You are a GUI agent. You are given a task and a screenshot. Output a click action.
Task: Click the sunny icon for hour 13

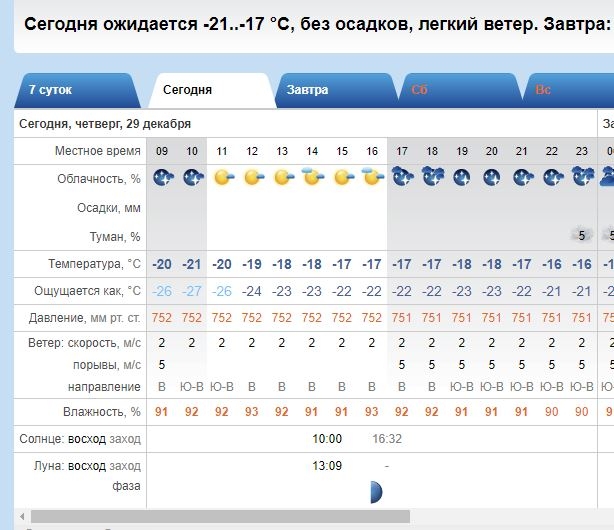[x=284, y=177]
